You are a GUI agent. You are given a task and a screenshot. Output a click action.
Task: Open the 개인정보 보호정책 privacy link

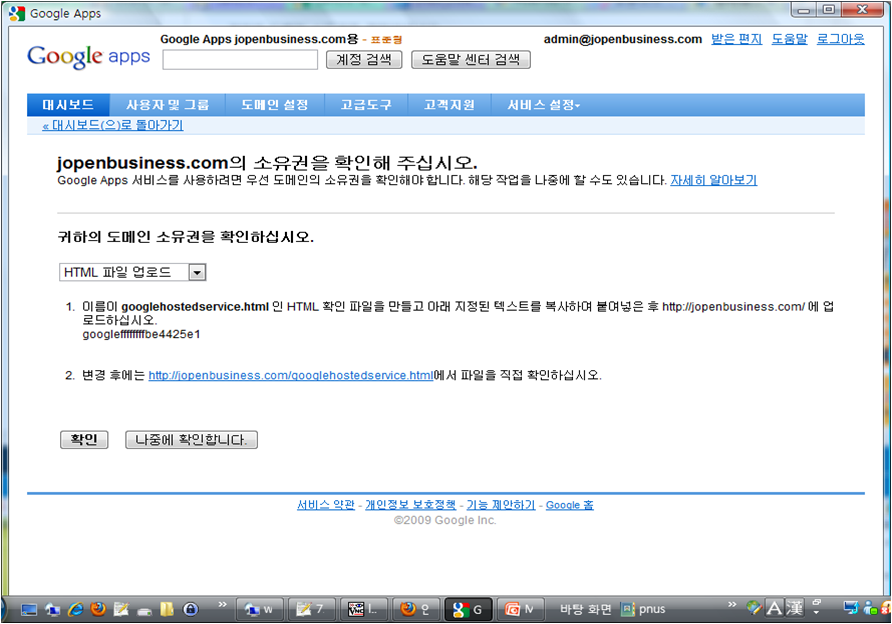click(410, 505)
